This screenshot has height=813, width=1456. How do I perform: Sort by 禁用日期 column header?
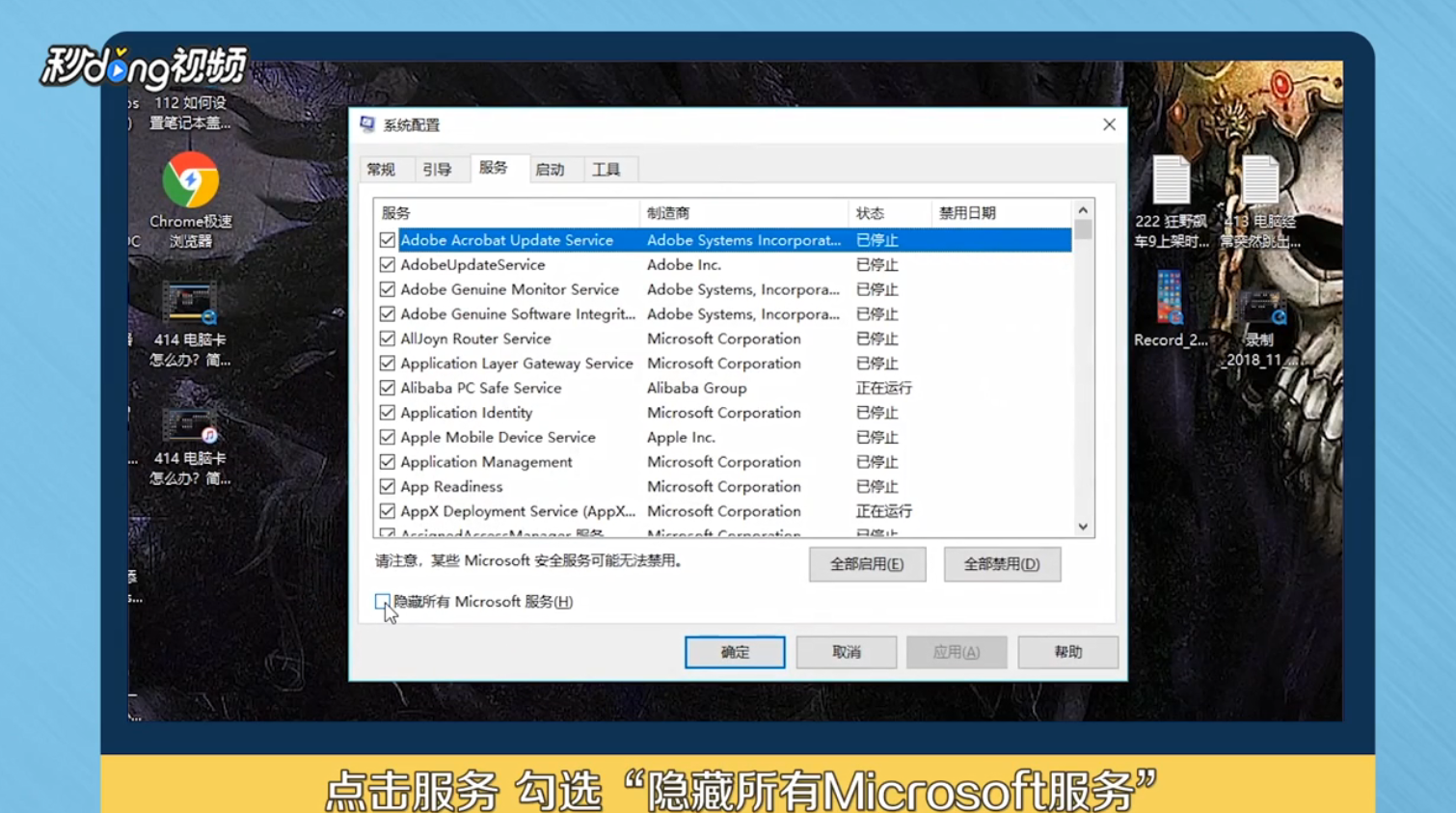(x=1001, y=213)
